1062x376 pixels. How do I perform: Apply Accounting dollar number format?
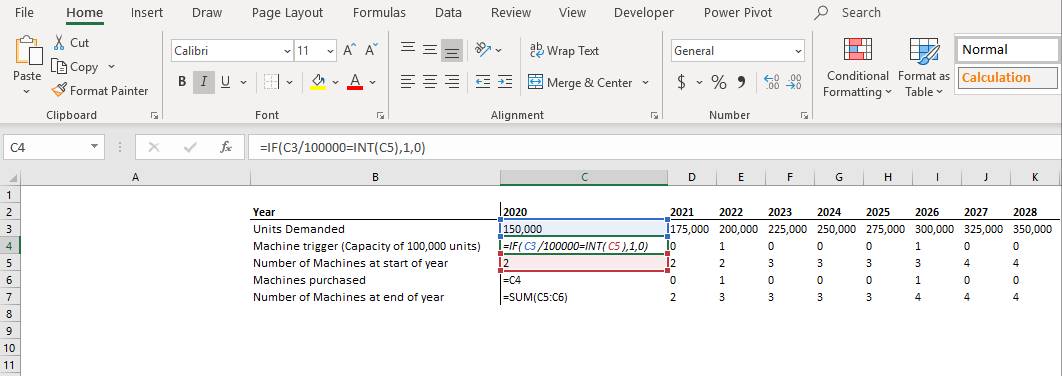681,82
